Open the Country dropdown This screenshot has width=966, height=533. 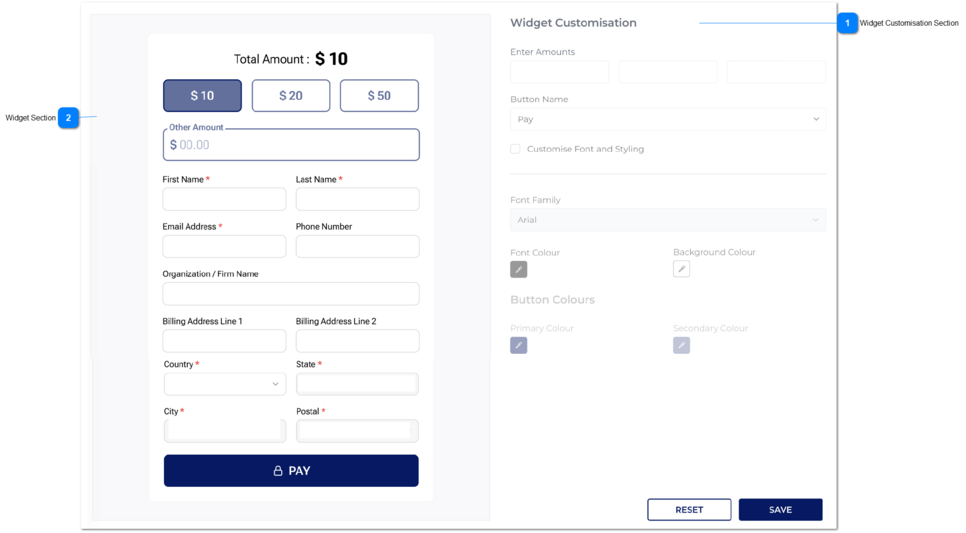[x=225, y=384]
